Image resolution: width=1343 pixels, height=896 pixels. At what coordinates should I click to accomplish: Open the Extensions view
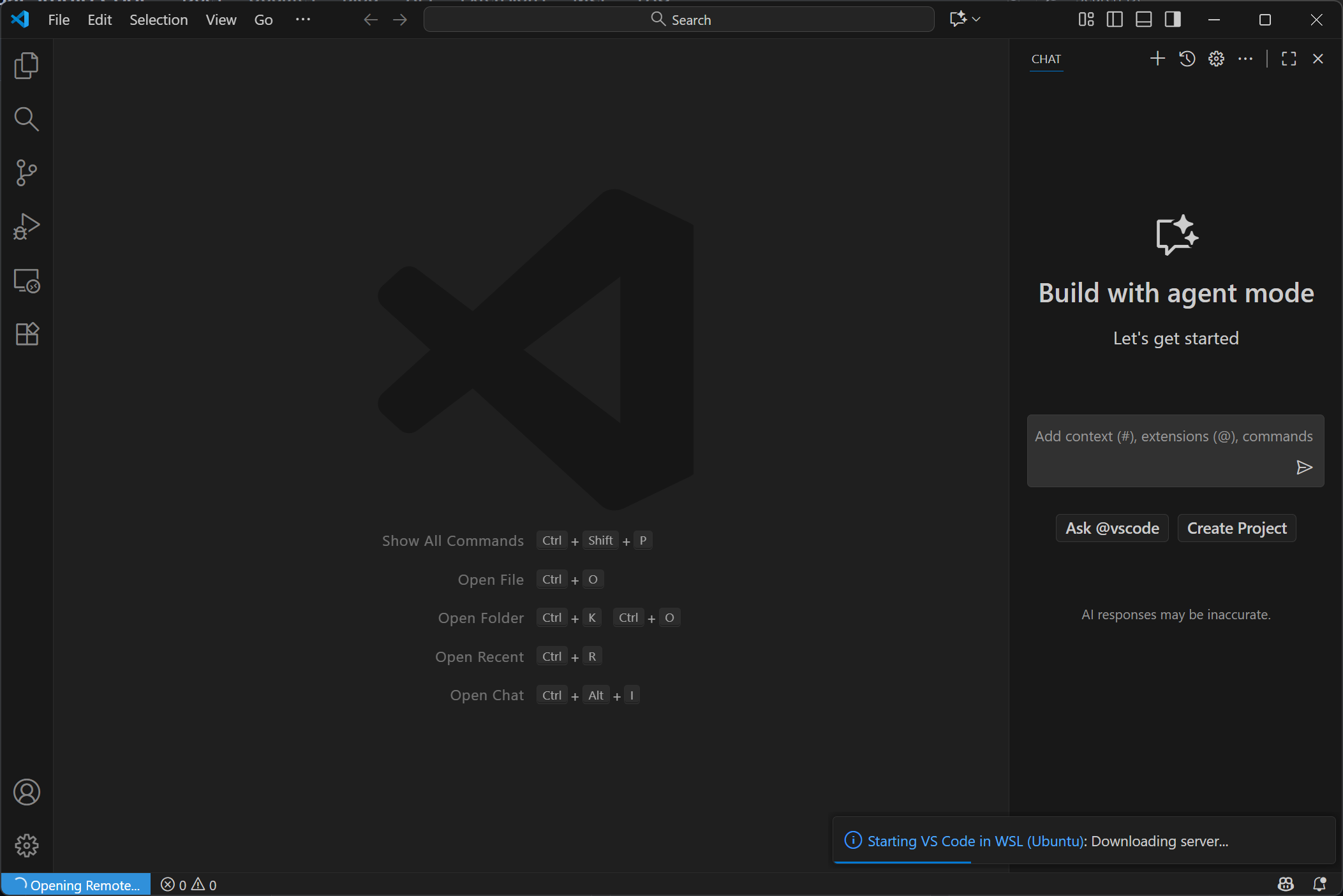(26, 334)
